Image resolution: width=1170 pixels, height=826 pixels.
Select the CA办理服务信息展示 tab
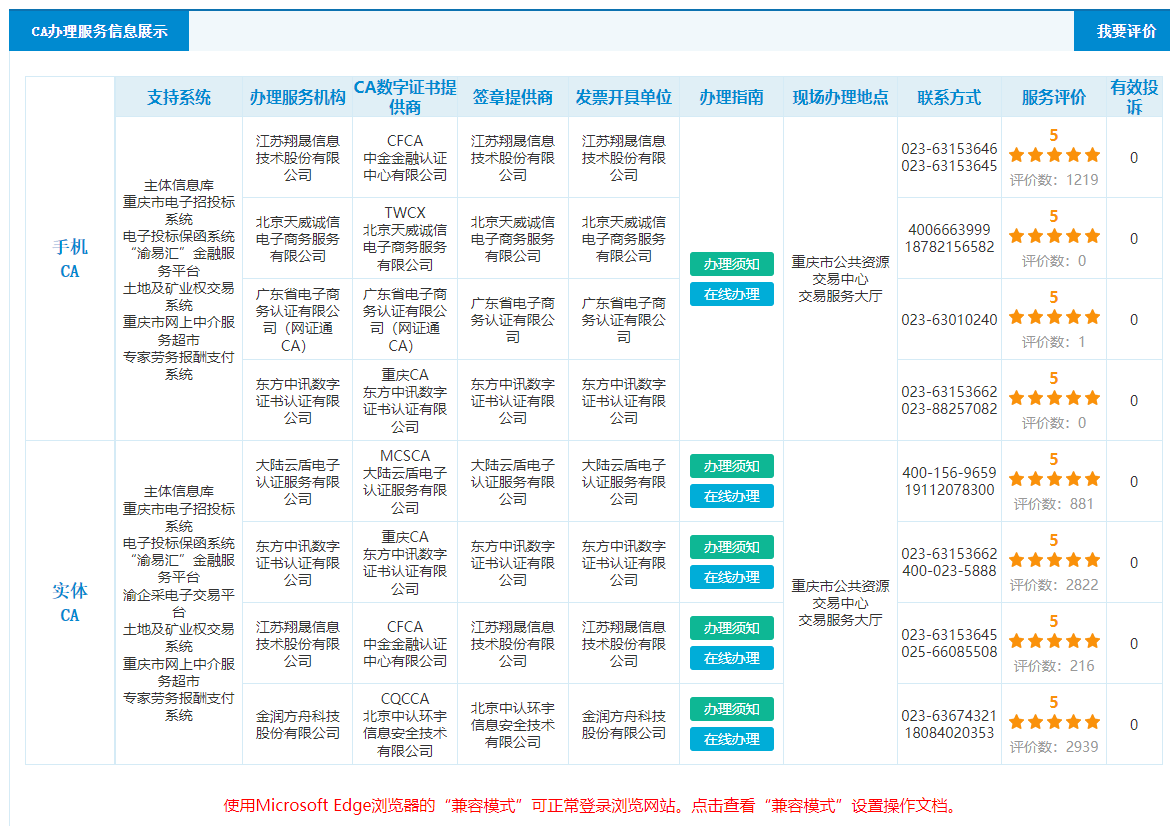(99, 31)
